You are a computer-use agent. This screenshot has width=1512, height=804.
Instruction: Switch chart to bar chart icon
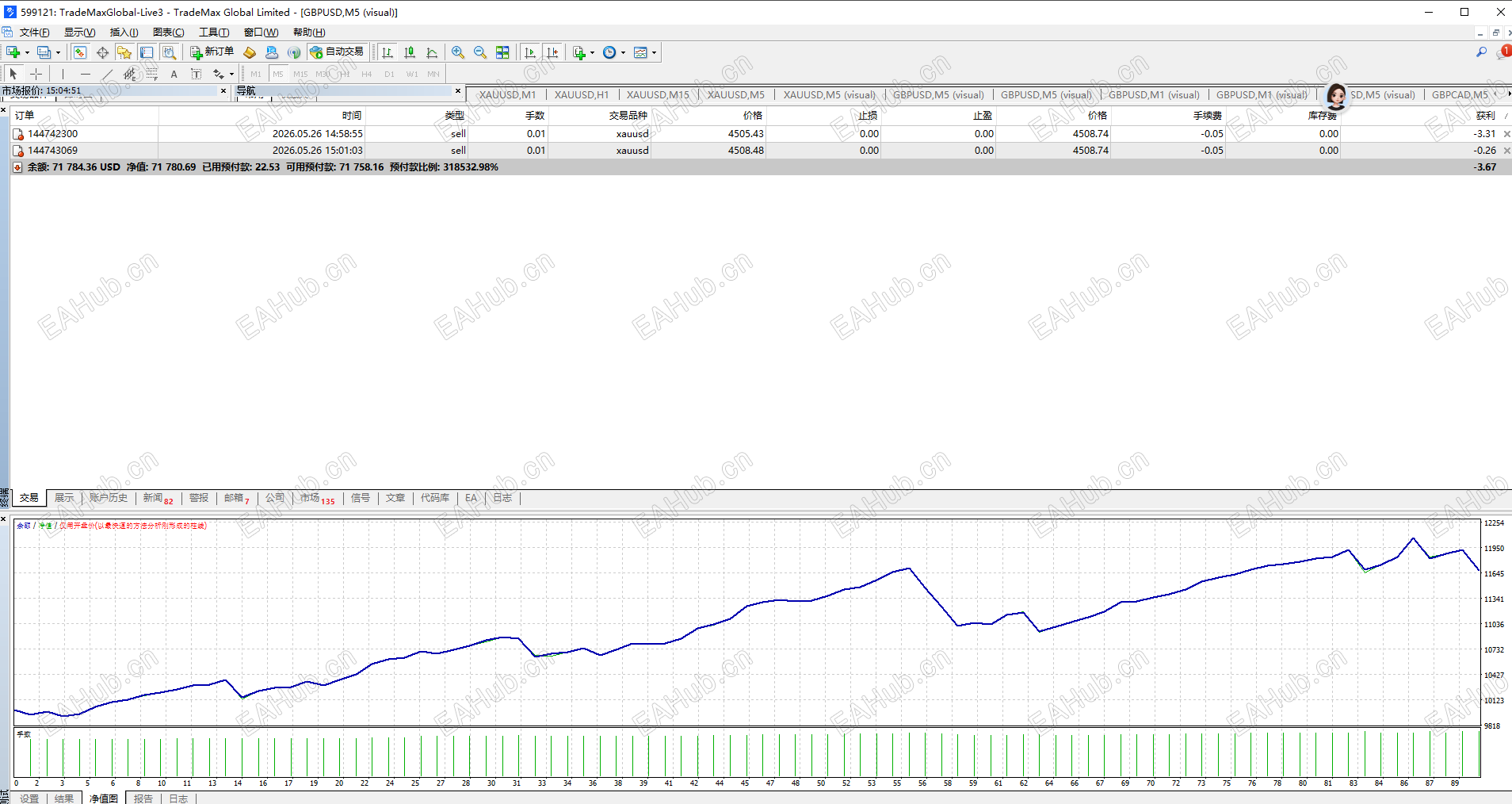388,52
